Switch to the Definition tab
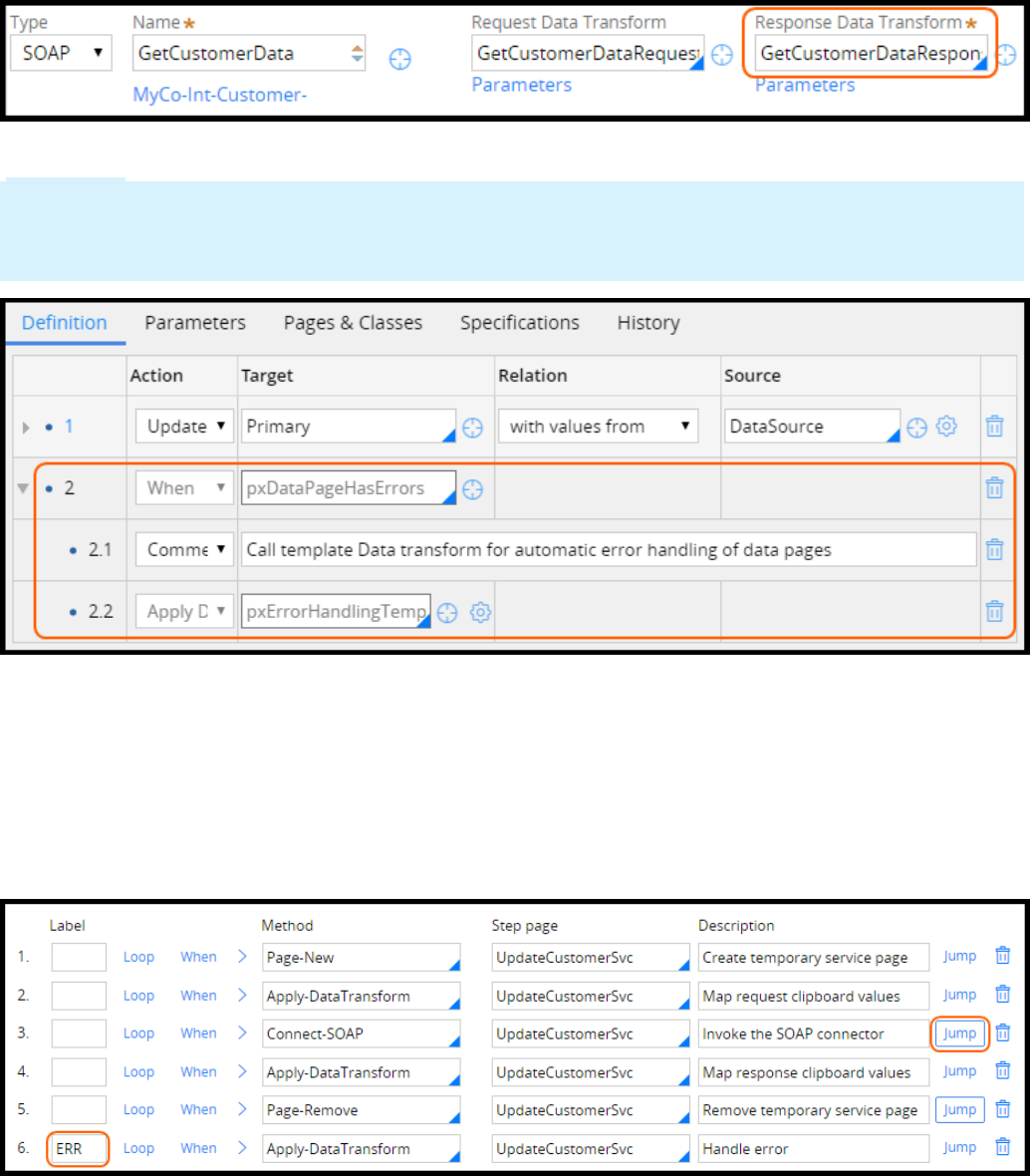The image size is (1030, 1176). pos(65,323)
